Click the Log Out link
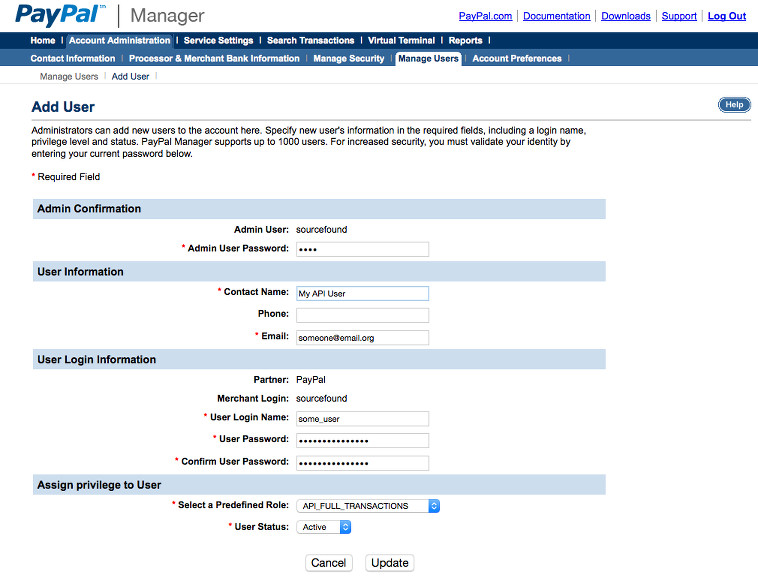This screenshot has height=584, width=758. click(x=726, y=17)
